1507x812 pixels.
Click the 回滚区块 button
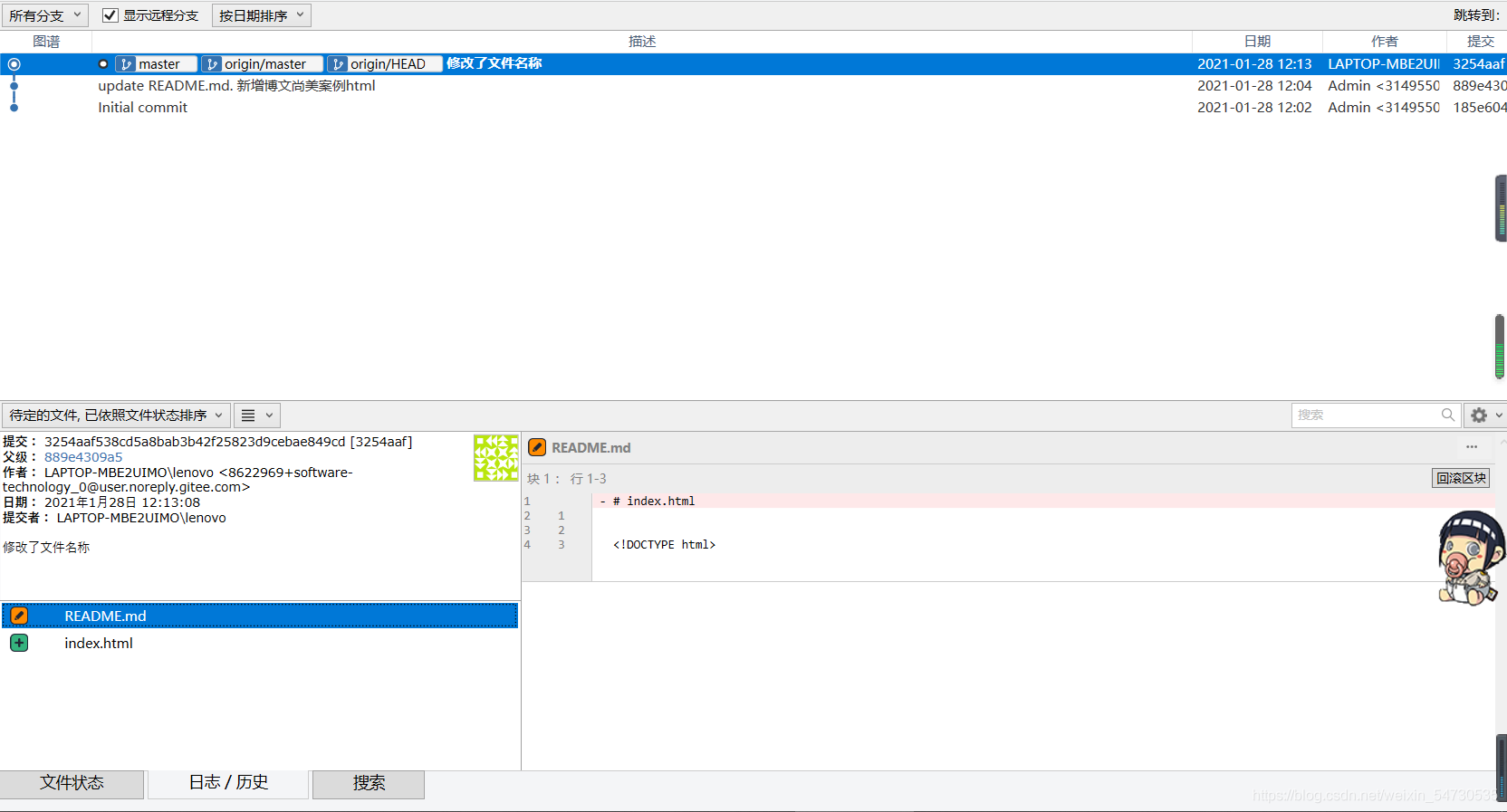click(x=1461, y=478)
